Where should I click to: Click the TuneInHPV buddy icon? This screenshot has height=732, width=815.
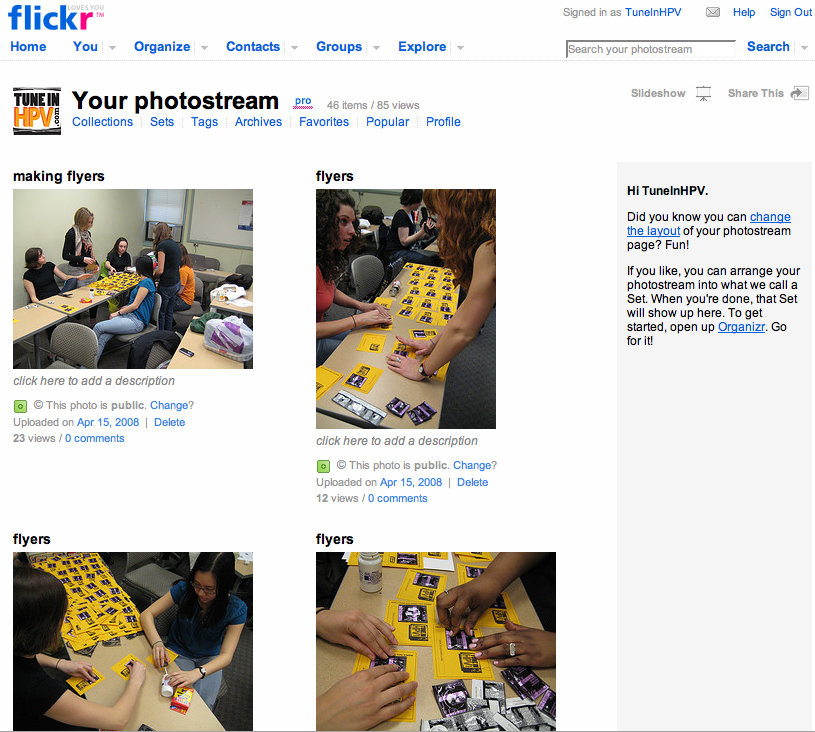tap(37, 111)
